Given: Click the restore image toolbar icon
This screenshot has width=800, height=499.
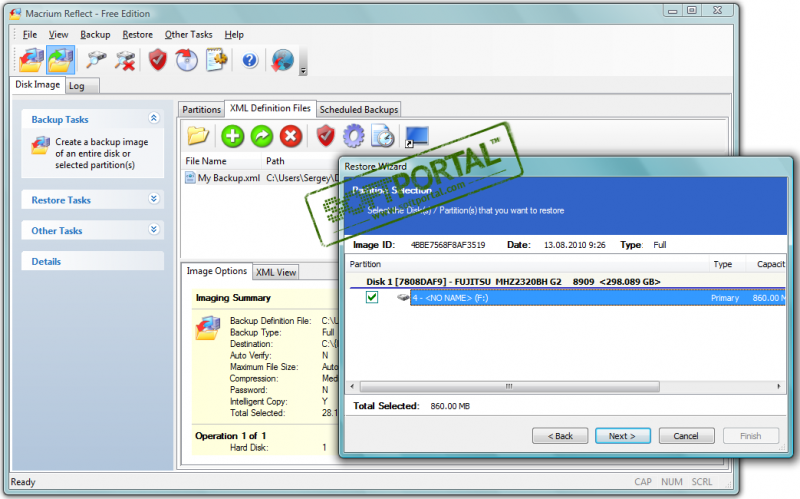Looking at the screenshot, I should click(61, 60).
